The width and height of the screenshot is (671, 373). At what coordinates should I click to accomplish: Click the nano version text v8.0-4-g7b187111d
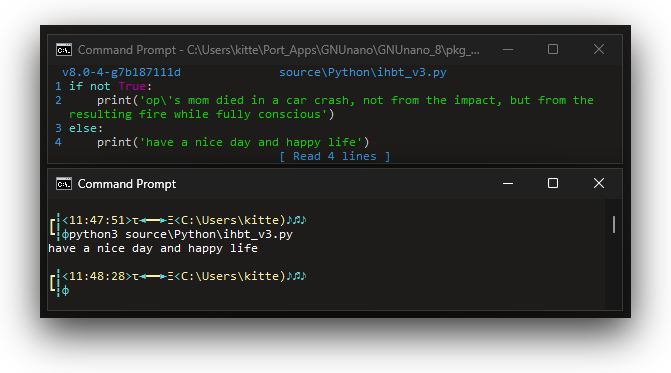tap(122, 72)
